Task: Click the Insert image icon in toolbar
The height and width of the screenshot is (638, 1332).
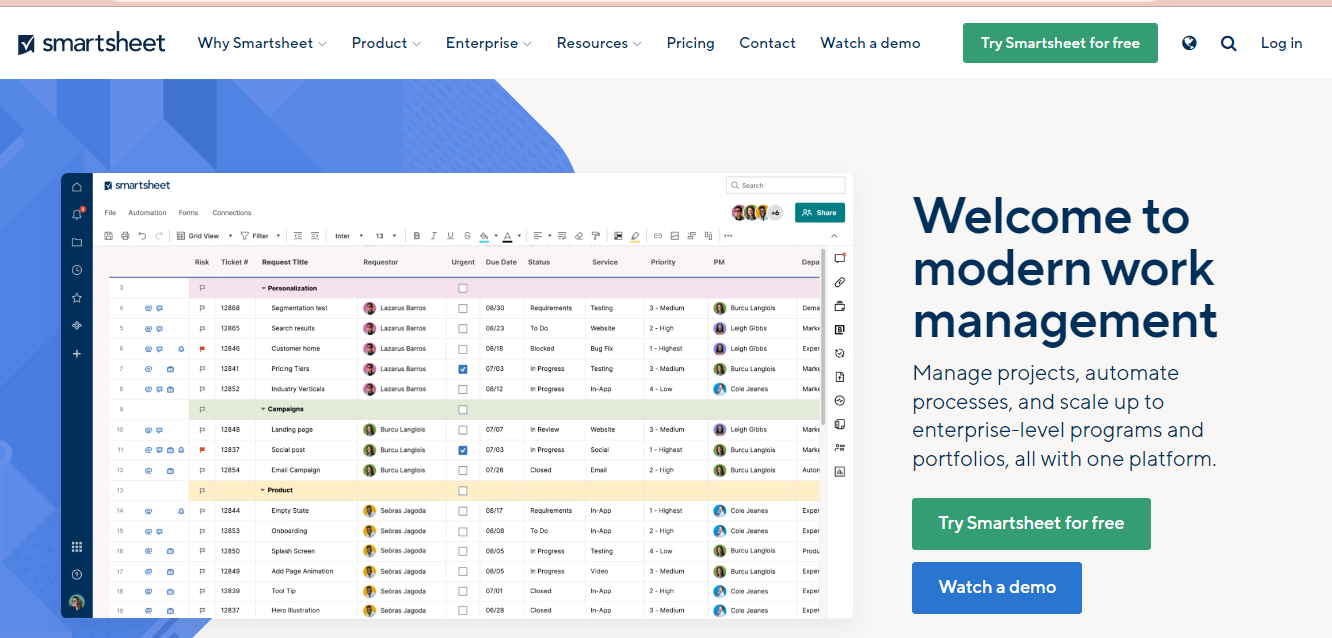Action: pos(675,236)
